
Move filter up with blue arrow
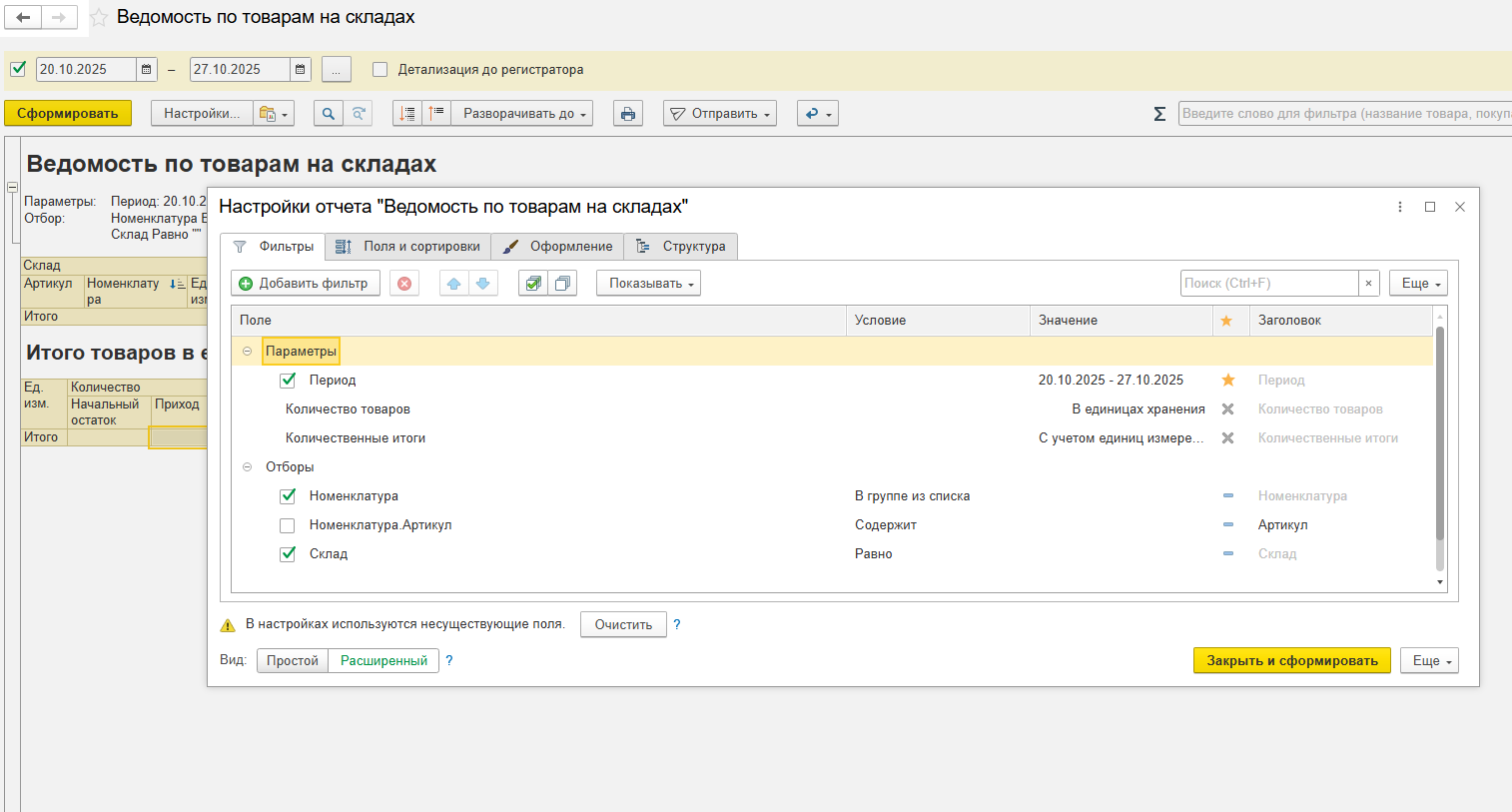453,284
